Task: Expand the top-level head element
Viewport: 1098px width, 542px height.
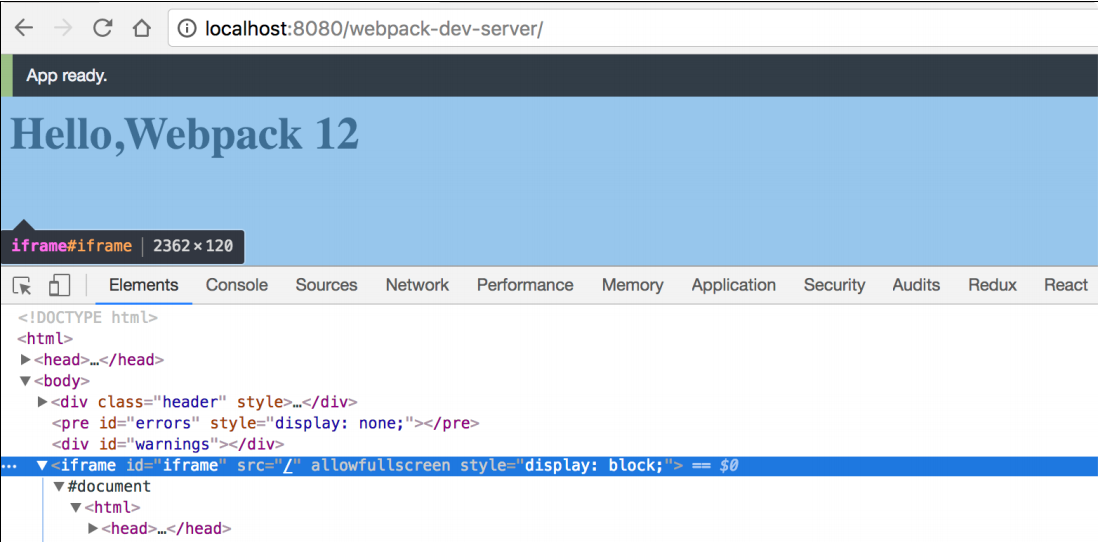Action: tap(26, 360)
